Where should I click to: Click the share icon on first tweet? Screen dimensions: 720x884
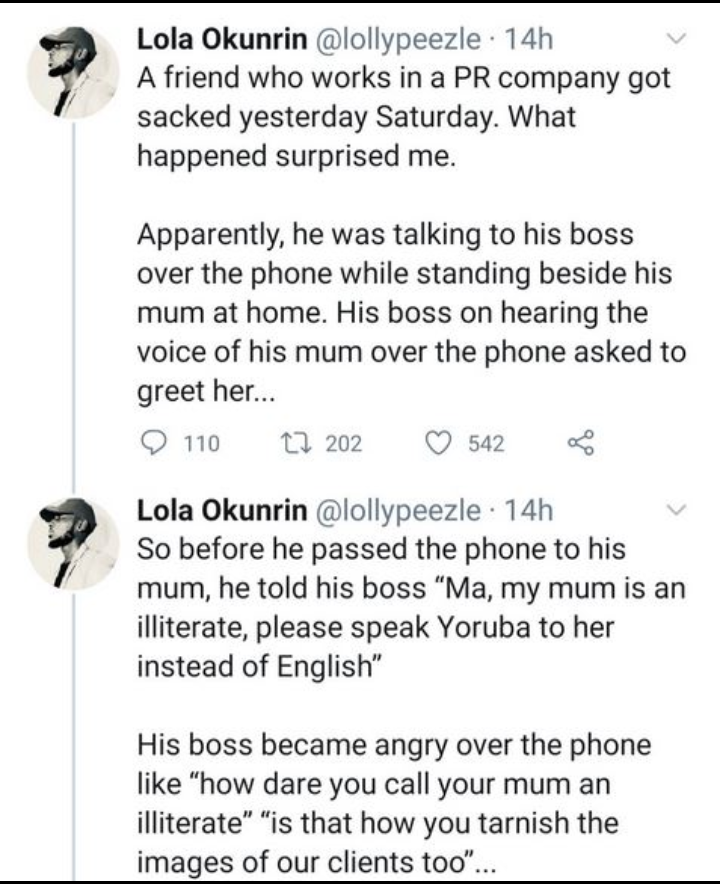pyautogui.click(x=578, y=442)
